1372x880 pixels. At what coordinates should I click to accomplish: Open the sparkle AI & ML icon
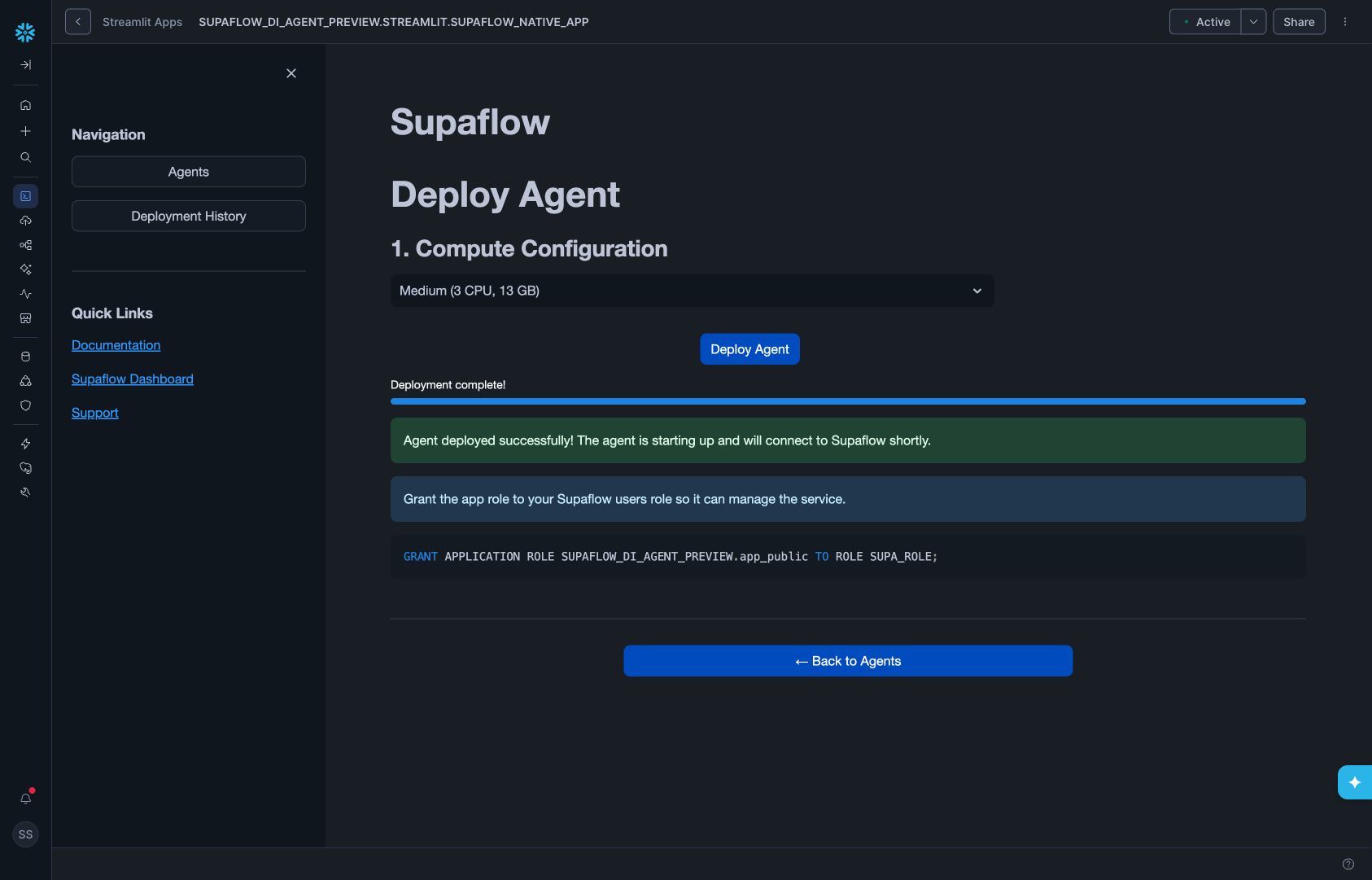pos(25,269)
